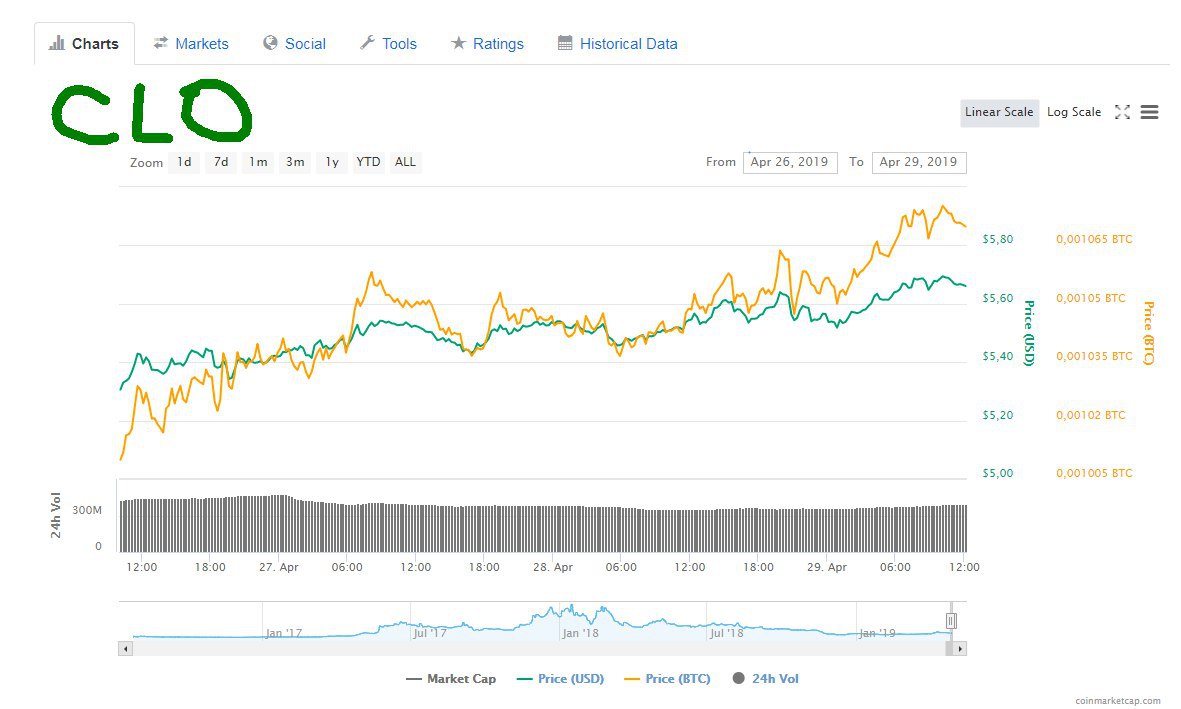Image resolution: width=1181 pixels, height=709 pixels.
Task: Open the Historical Data tab
Action: tap(617, 44)
